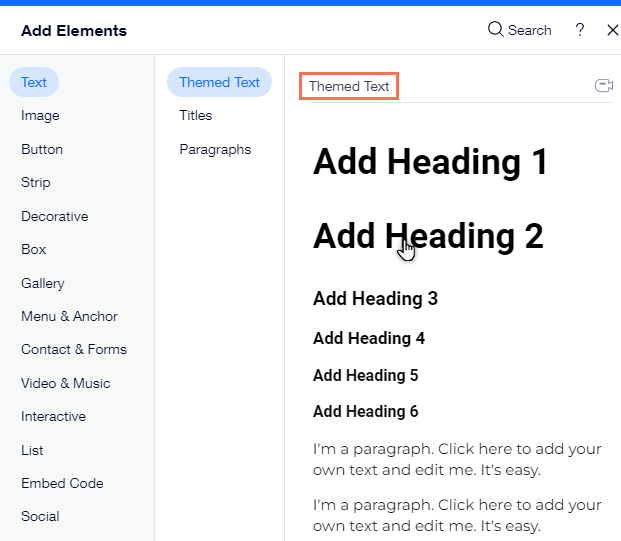Screen dimensions: 621x541
Task: Go to Menu & Anchor category
Action: (69, 316)
